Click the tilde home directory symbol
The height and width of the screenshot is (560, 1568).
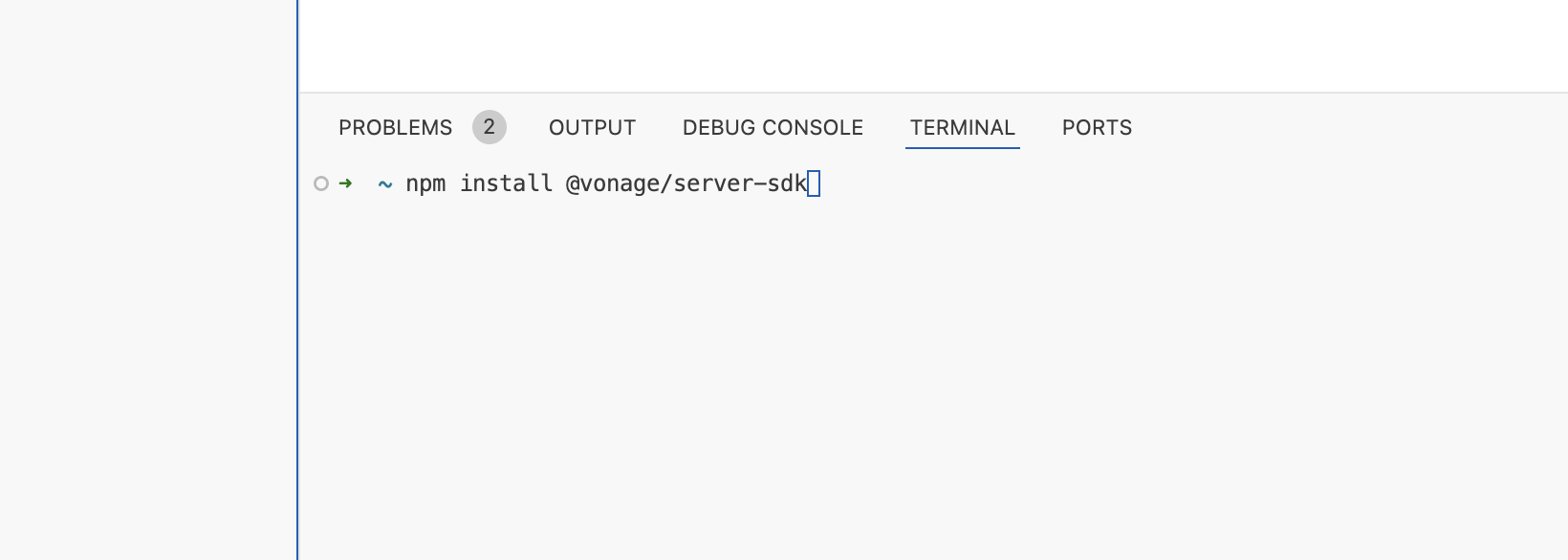click(384, 183)
